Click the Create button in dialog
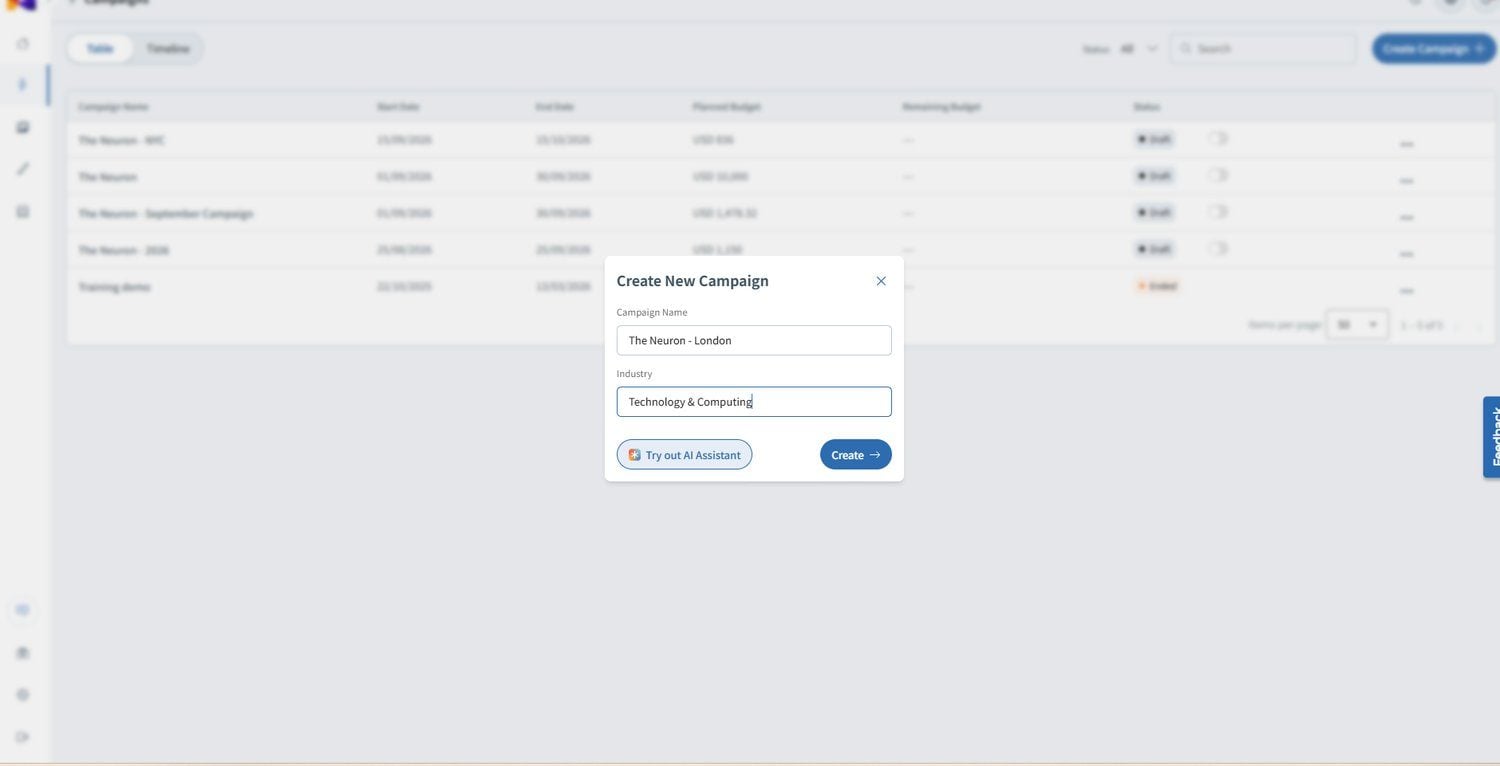 856,455
